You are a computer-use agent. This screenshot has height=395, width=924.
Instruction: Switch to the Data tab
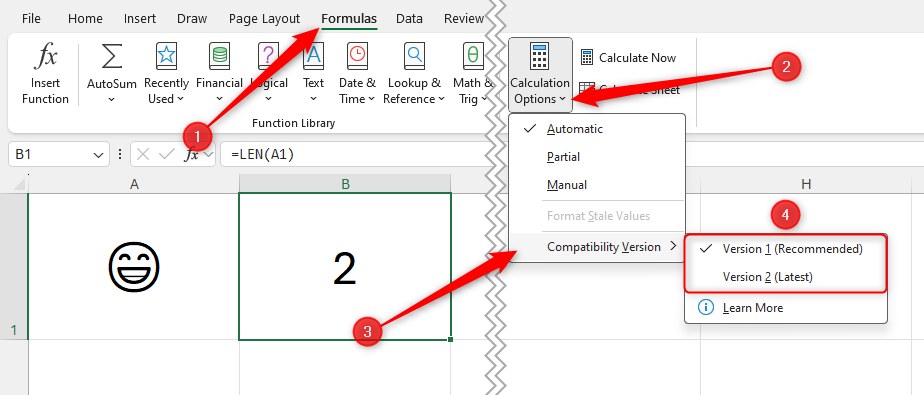pos(409,18)
